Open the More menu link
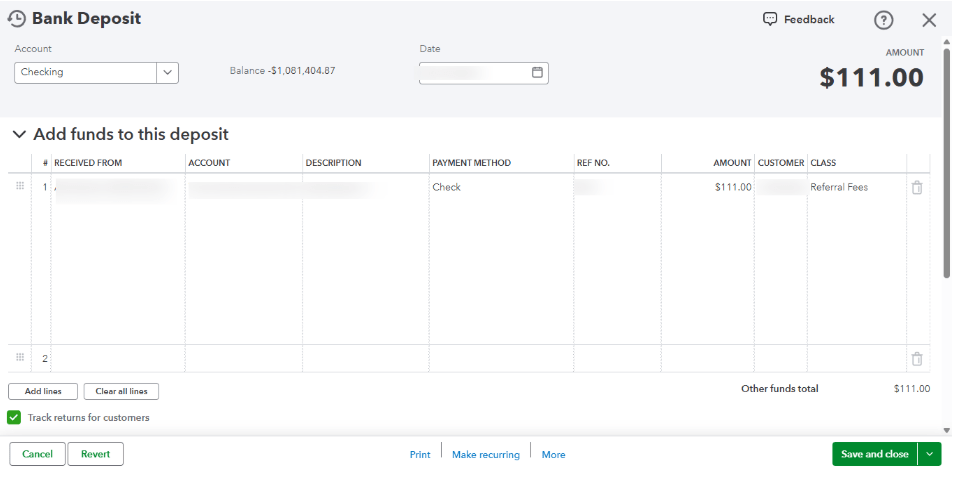Image resolution: width=955 pixels, height=497 pixels. coord(554,454)
